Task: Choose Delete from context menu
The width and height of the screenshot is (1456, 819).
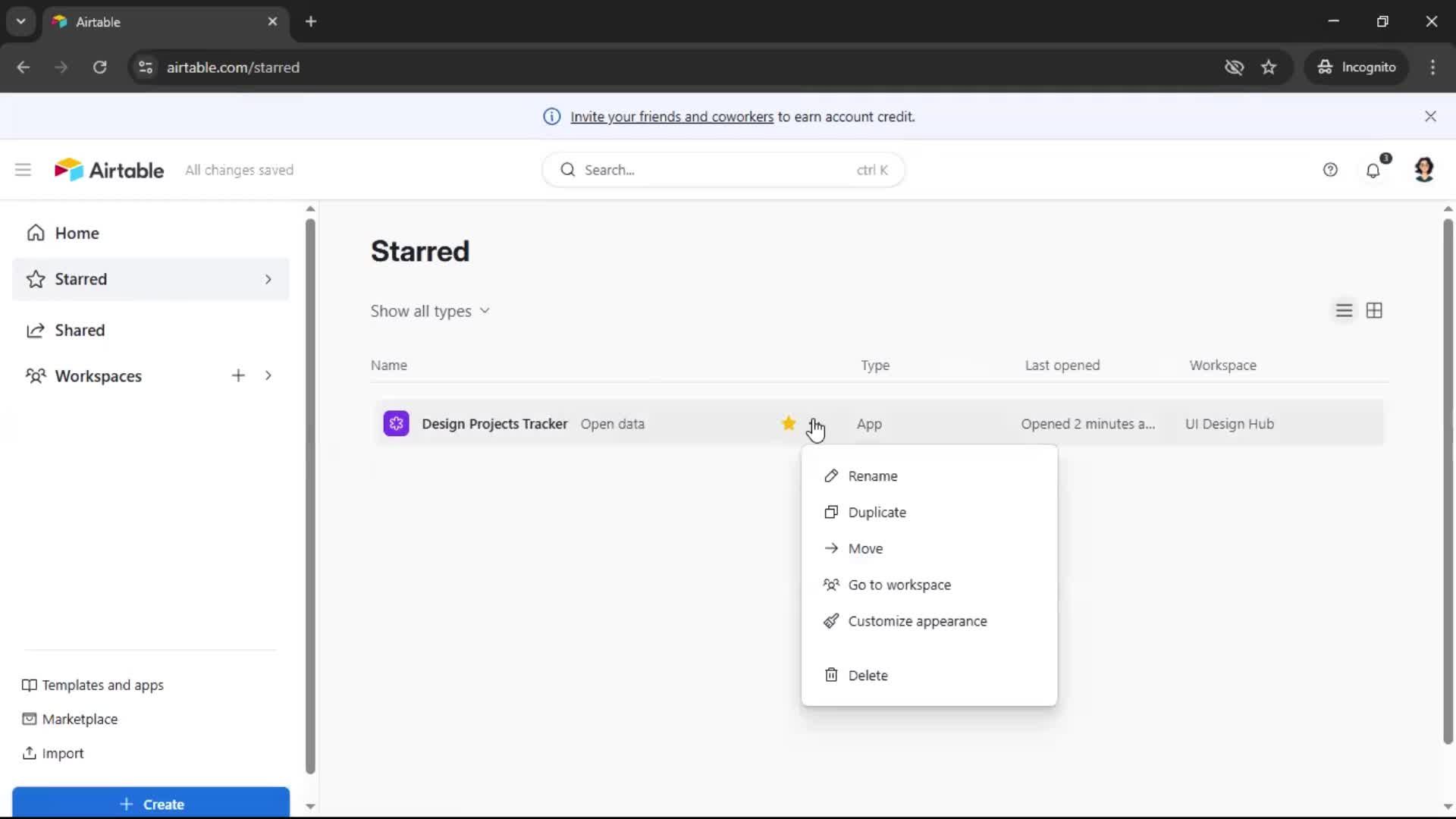Action: click(x=929, y=675)
